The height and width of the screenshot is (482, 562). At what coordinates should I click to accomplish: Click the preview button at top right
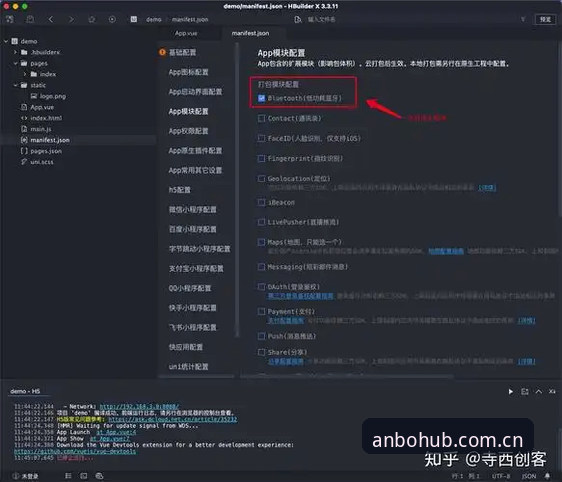coord(545,19)
